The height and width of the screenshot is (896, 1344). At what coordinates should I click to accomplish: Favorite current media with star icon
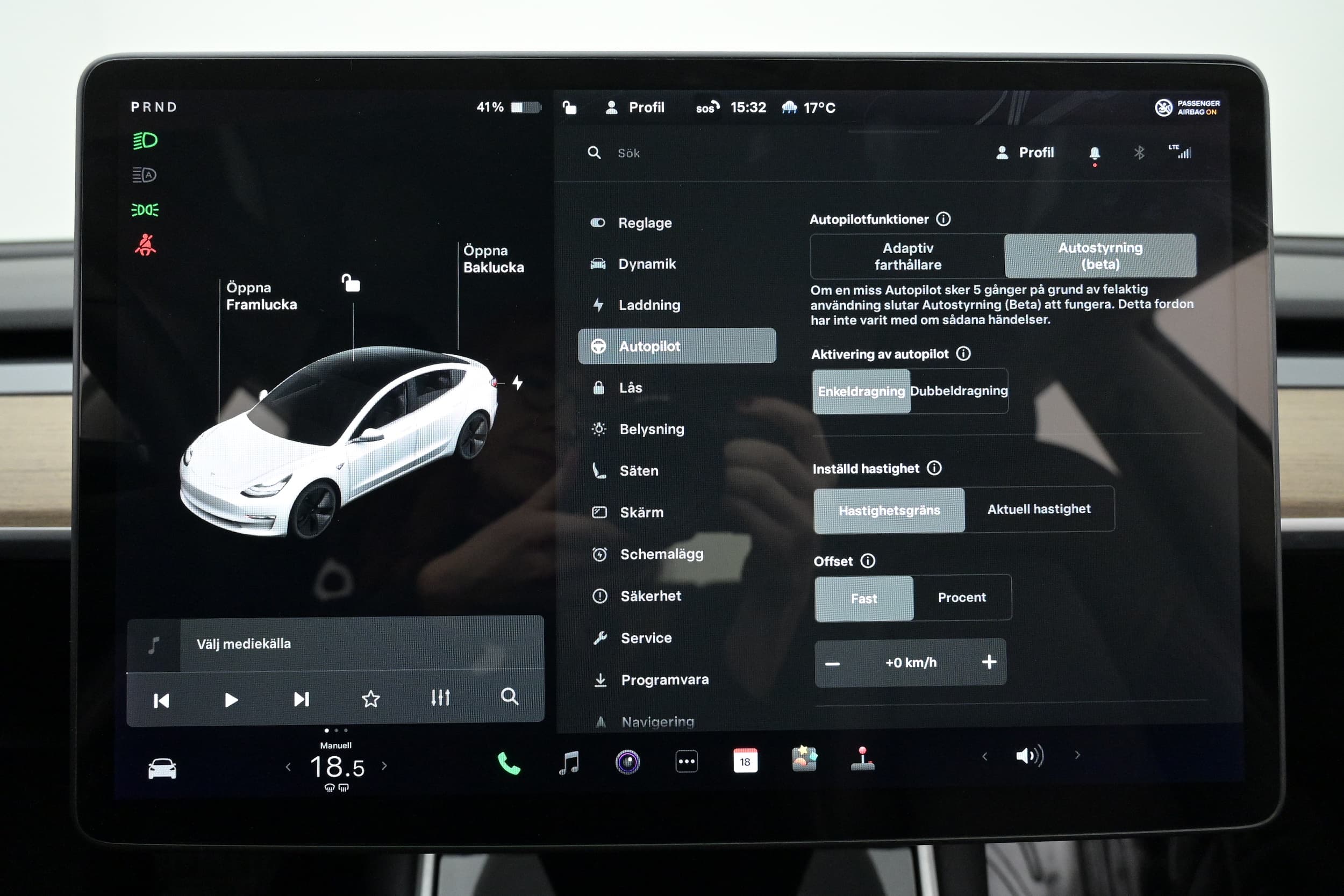click(371, 699)
